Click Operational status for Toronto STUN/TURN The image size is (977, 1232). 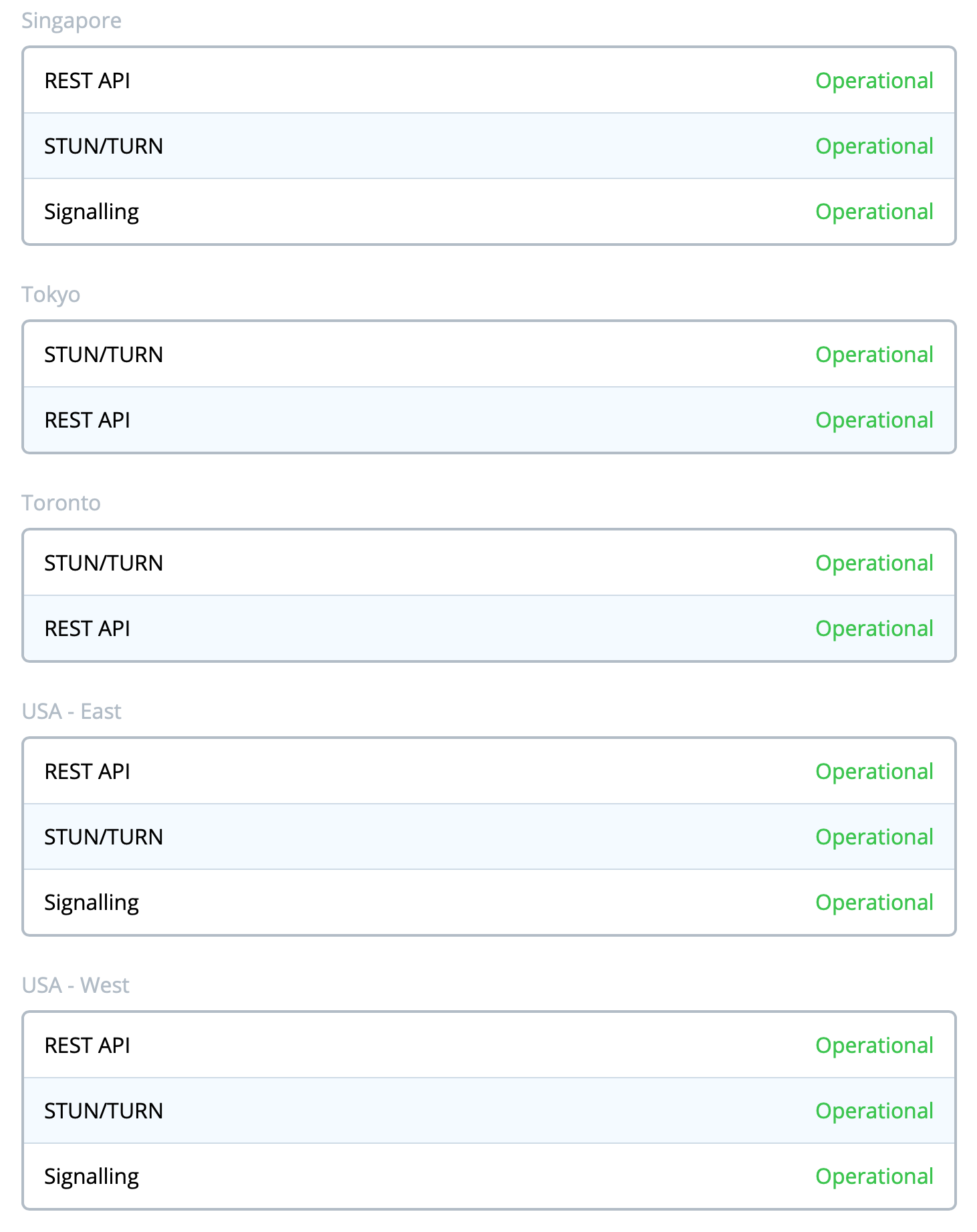(873, 563)
